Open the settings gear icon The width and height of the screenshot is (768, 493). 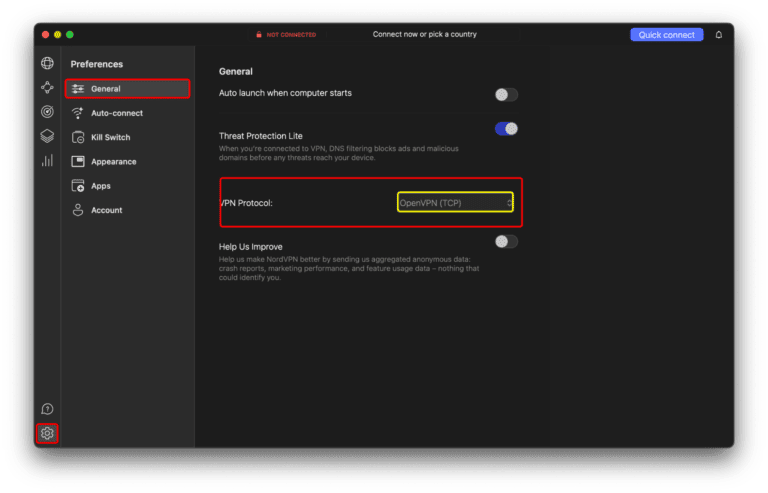click(48, 433)
